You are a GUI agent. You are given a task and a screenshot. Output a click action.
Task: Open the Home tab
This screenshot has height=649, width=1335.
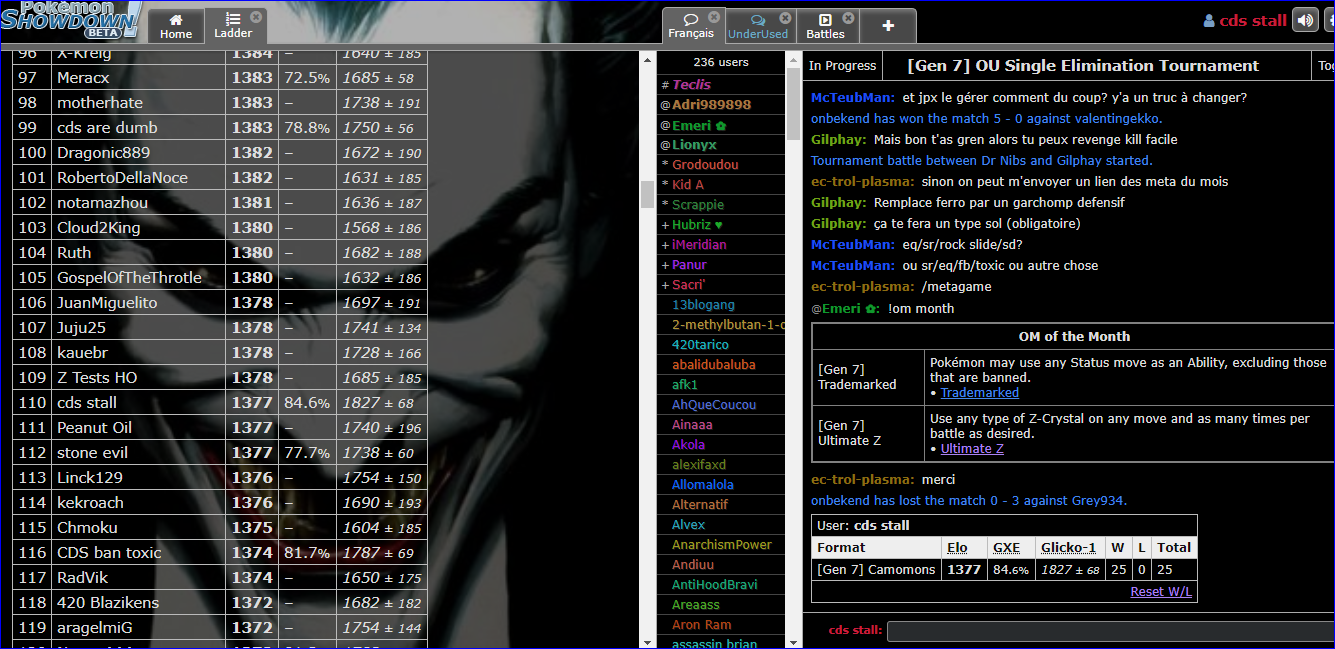tap(176, 25)
